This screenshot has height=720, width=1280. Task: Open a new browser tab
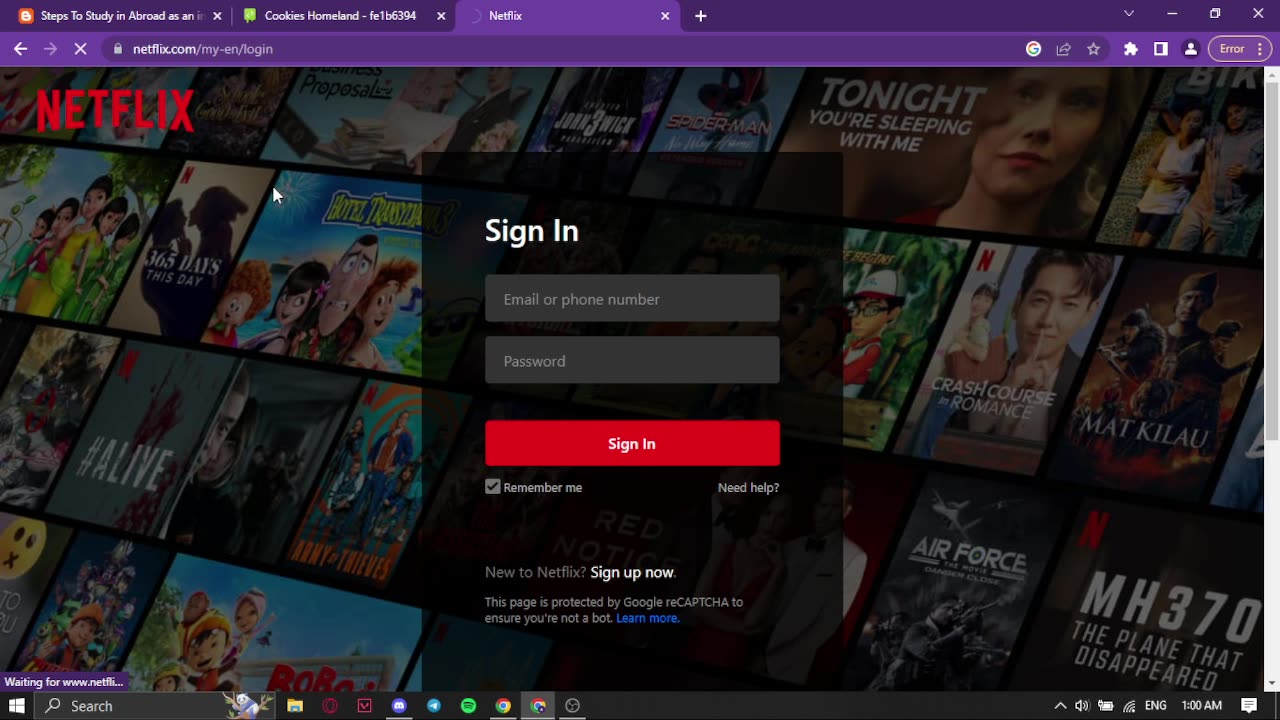pos(701,16)
